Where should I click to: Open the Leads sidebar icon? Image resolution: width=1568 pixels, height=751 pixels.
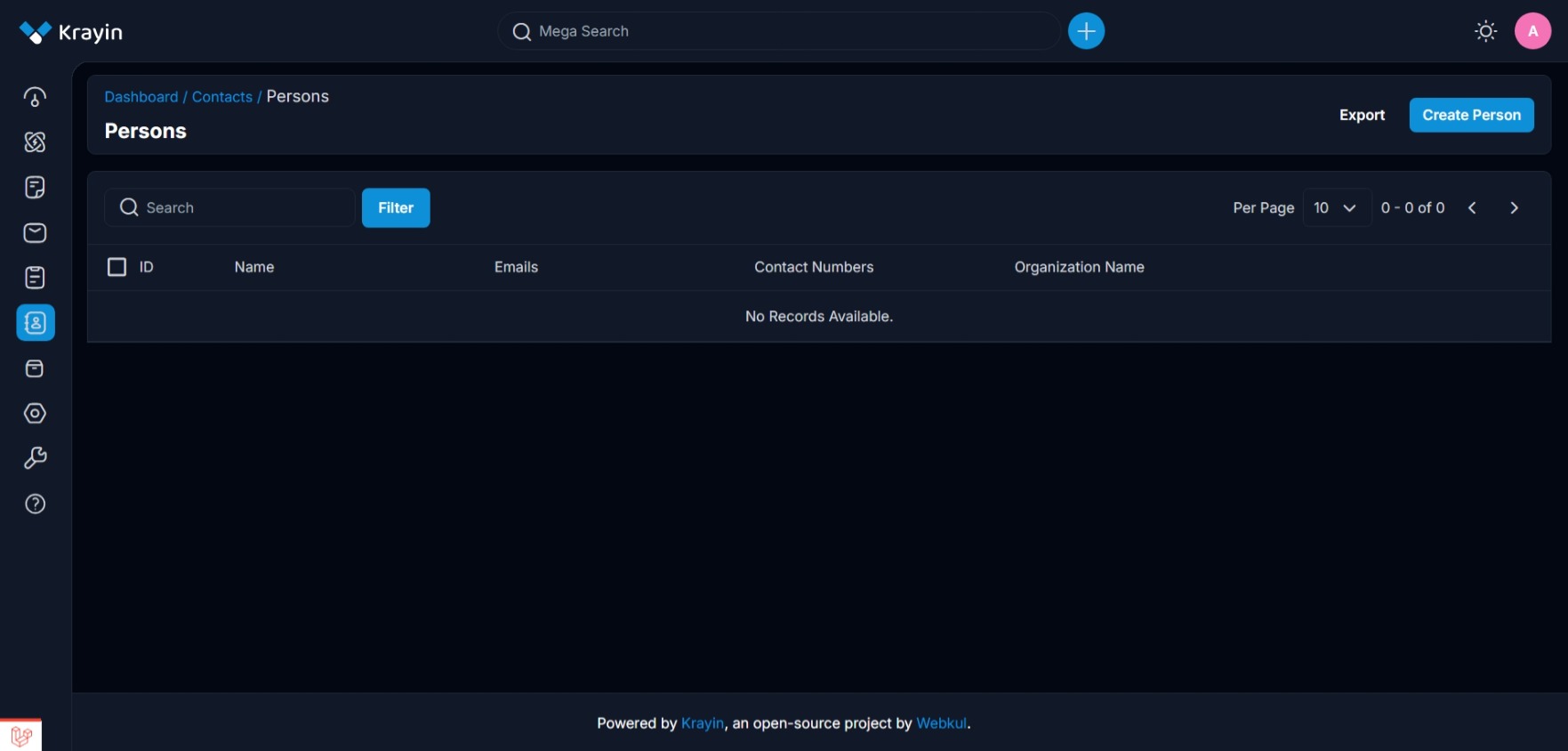point(35,142)
